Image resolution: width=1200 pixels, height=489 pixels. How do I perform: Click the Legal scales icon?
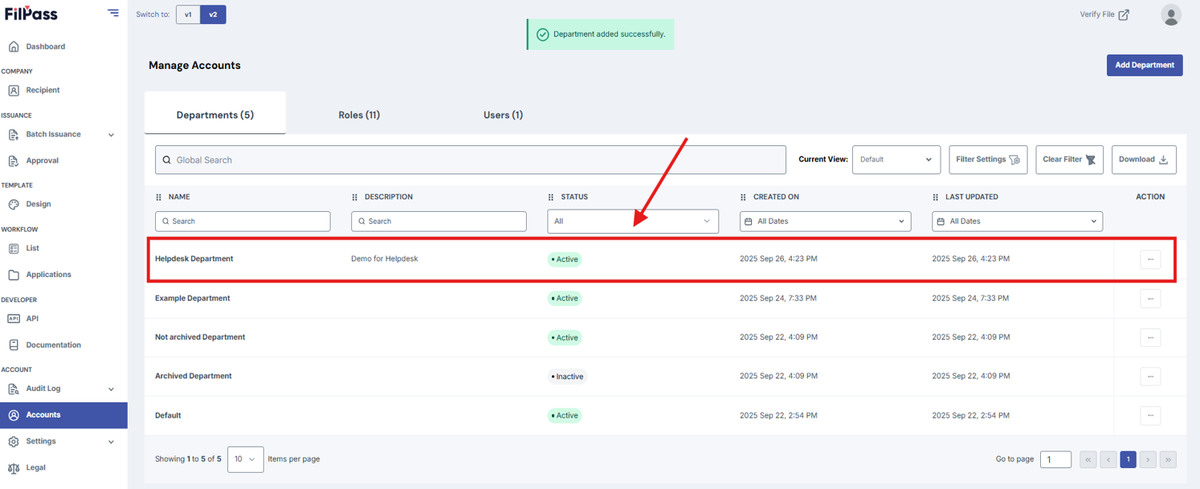(13, 467)
